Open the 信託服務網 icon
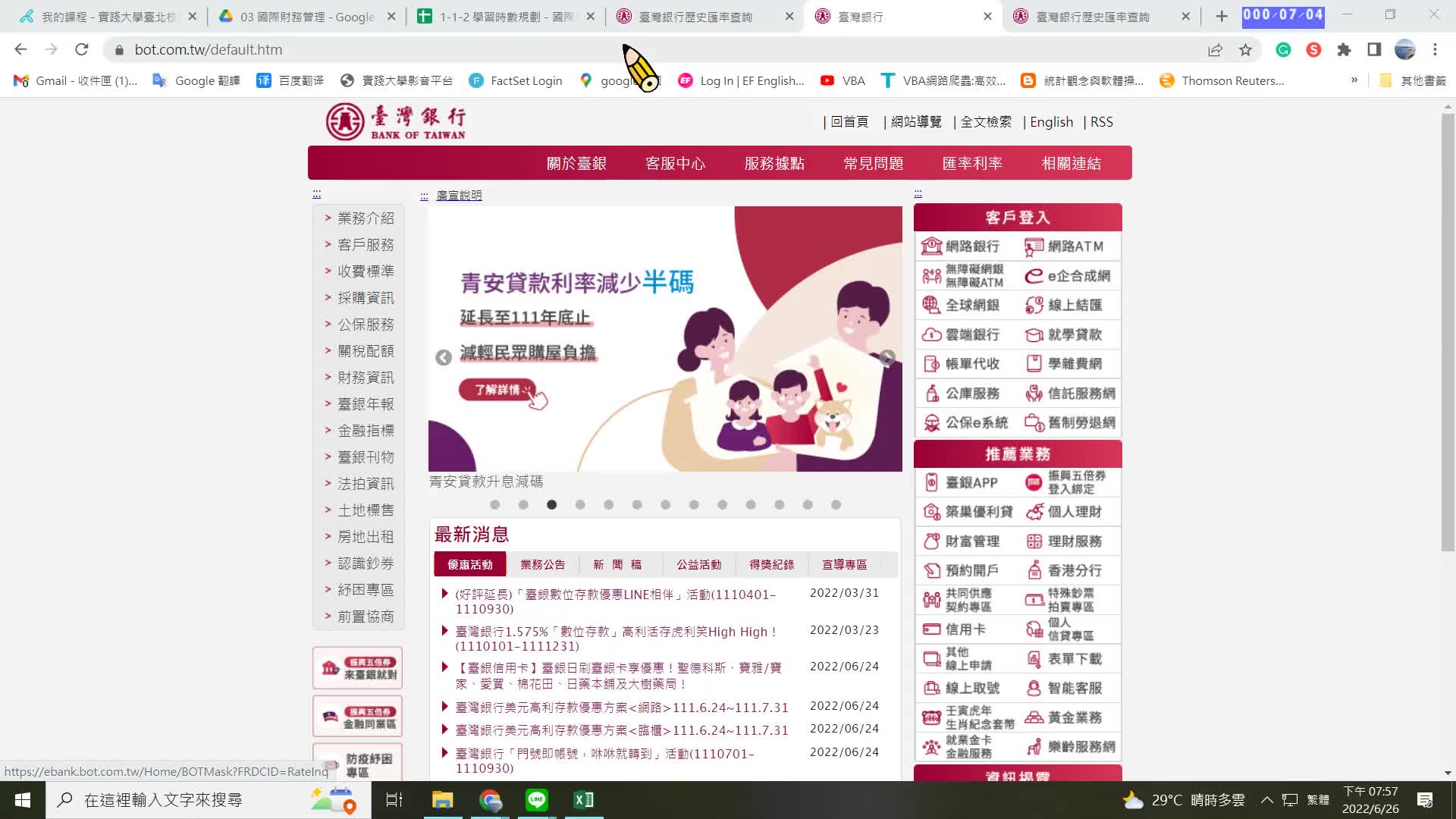The image size is (1456, 819). tap(1034, 393)
